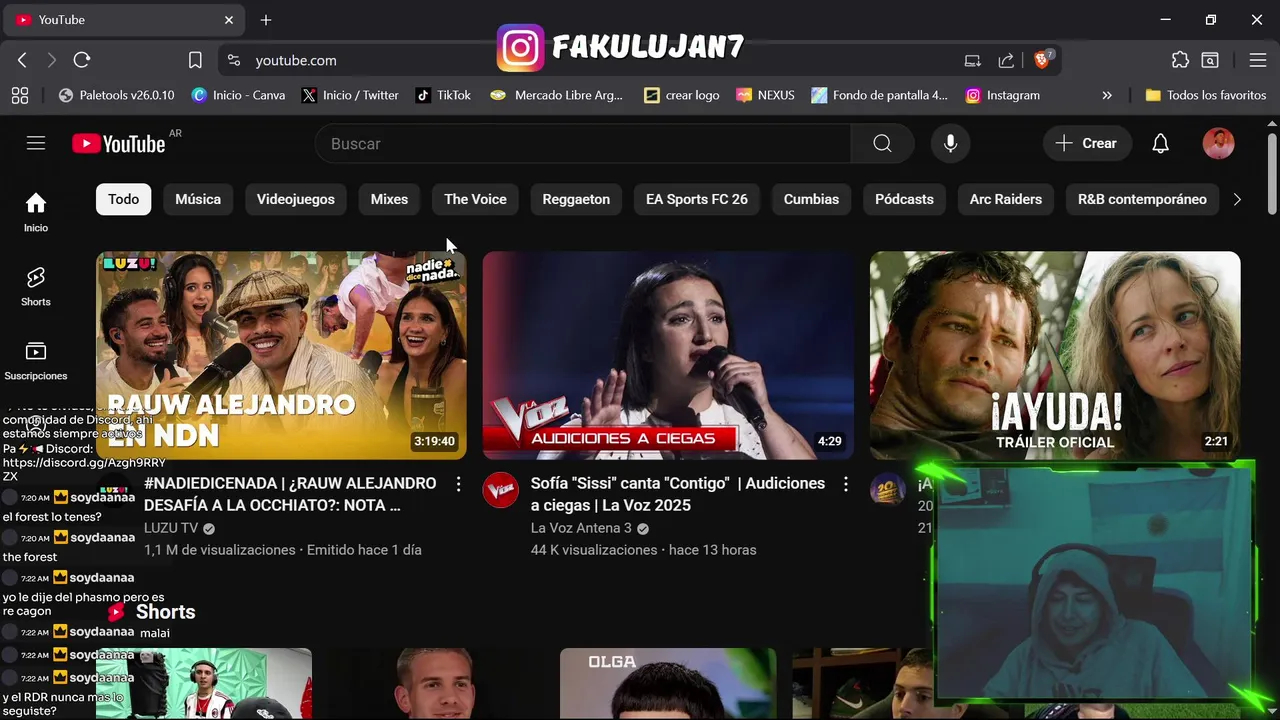Select the Pódcasts filter chip
This screenshot has width=1280, height=720.
tap(904, 199)
